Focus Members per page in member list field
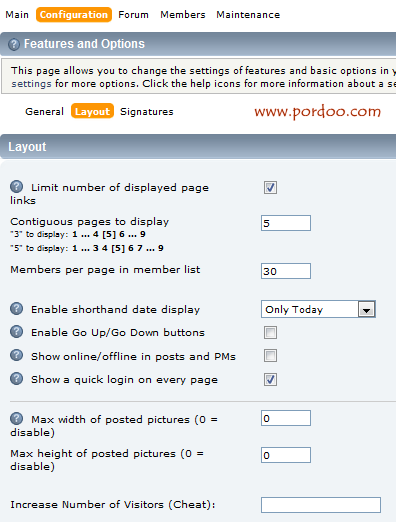The width and height of the screenshot is (396, 522). pyautogui.click(x=286, y=271)
